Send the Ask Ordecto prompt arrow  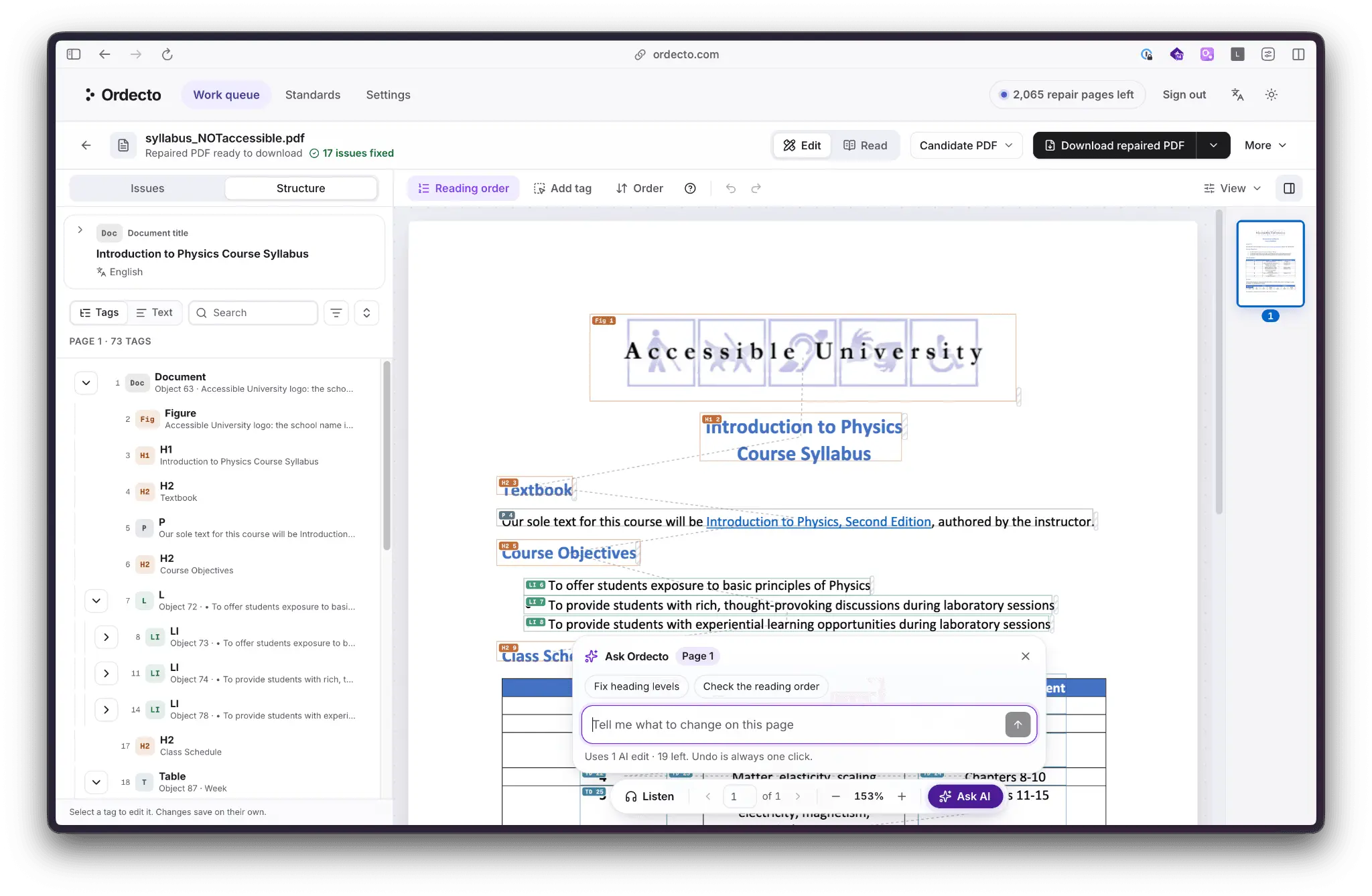coord(1018,725)
